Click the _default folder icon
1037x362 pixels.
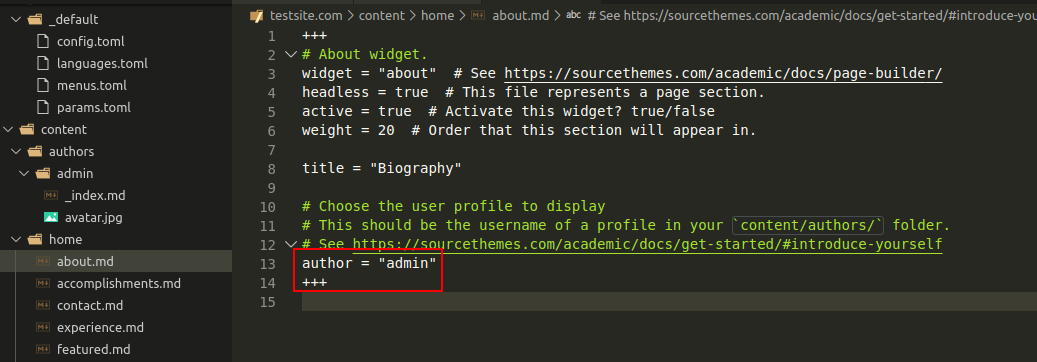point(35,20)
